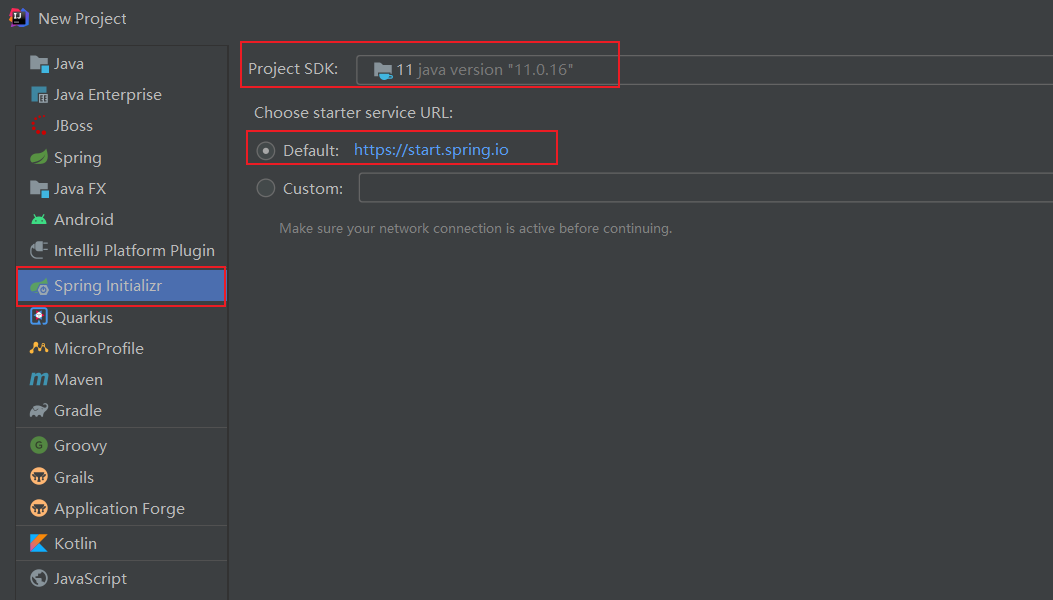
Task: Choose Android project type label
Action: pos(83,220)
